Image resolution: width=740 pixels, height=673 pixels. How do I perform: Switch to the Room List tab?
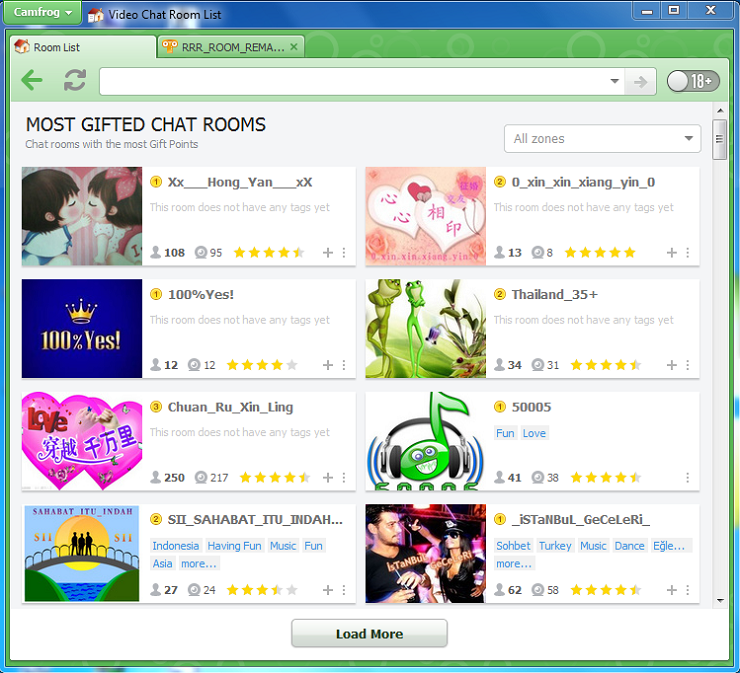[x=83, y=47]
